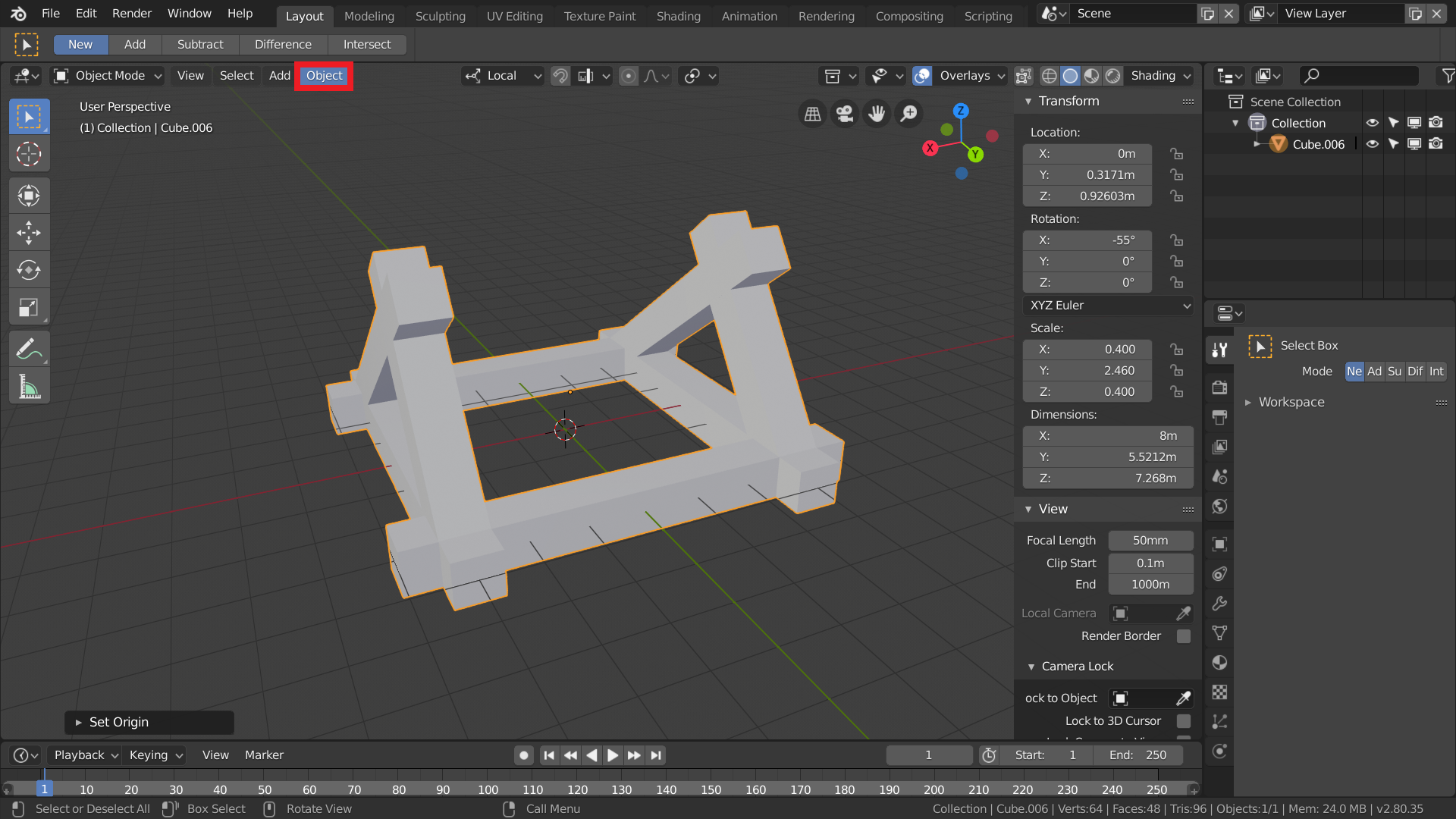Viewport: 1456px width, 819px height.
Task: Switch to wireframe shading mode
Action: [1050, 76]
